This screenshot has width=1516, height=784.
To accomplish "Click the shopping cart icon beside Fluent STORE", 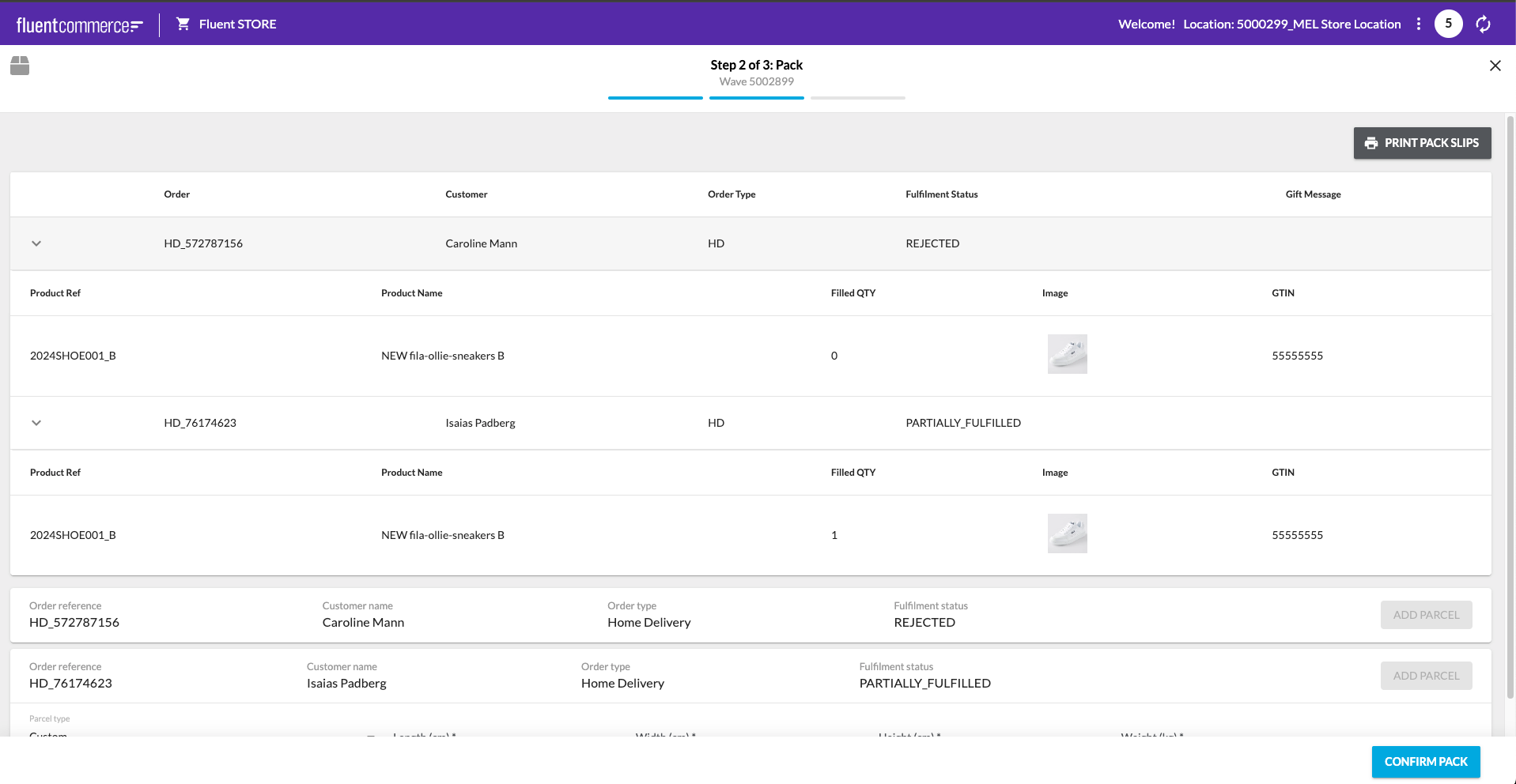I will 183,24.
